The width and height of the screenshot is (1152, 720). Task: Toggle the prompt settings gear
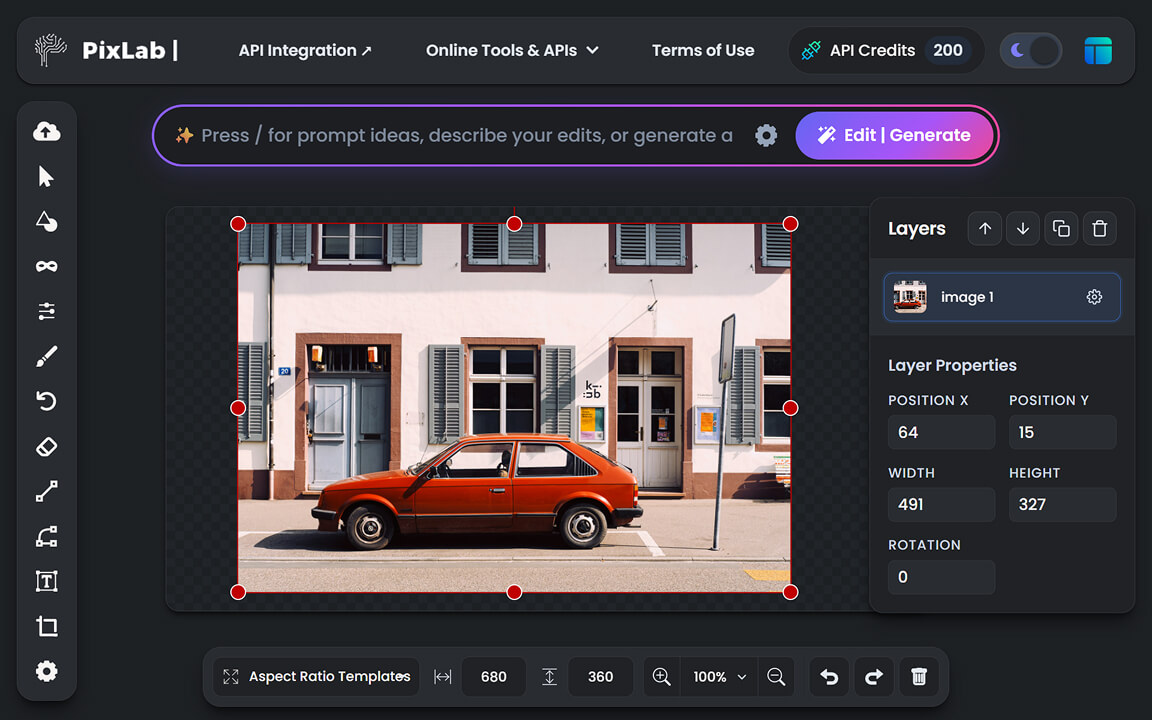pos(766,136)
